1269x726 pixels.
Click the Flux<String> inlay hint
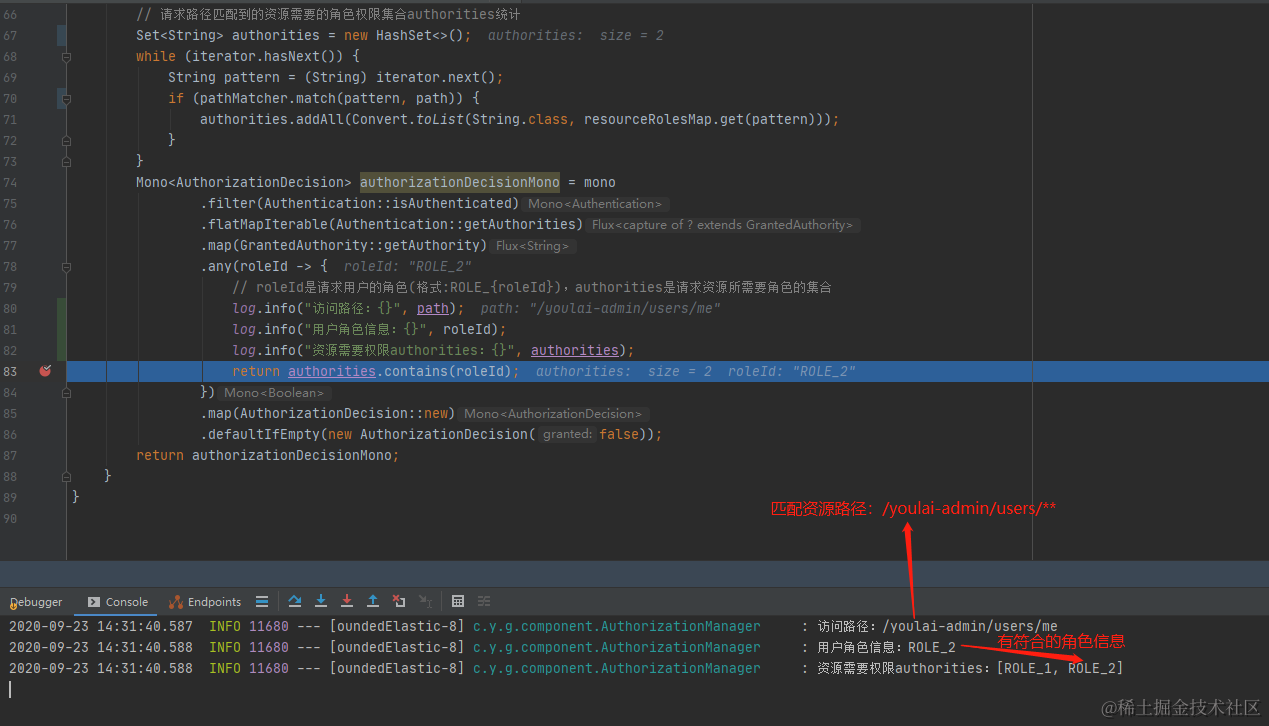pyautogui.click(x=532, y=246)
